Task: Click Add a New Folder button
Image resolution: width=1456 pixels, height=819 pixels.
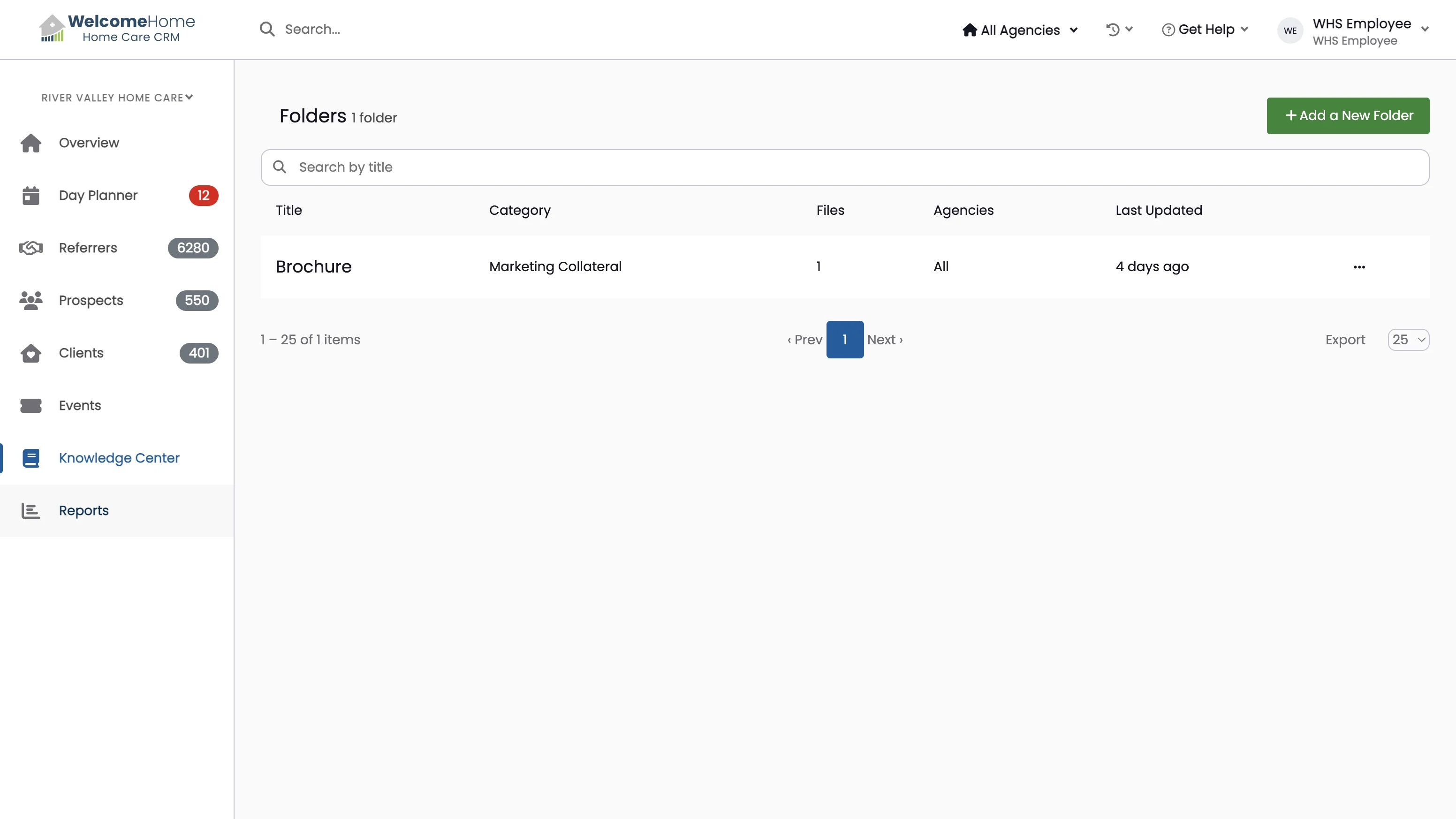Action: 1348,116
